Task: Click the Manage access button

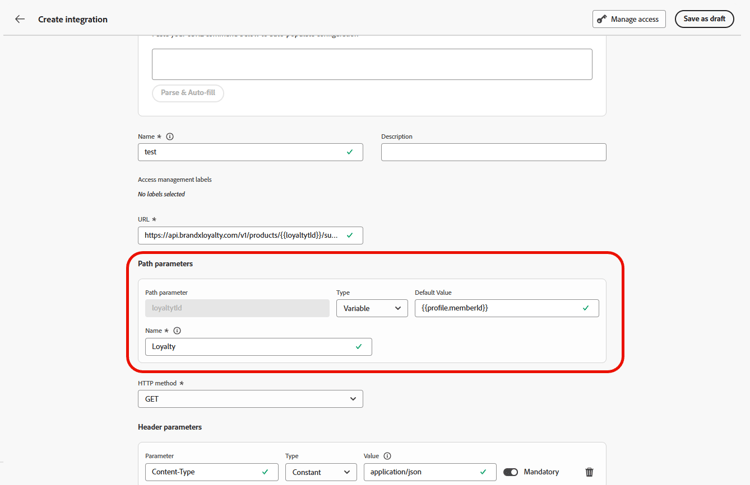Action: 629,19
